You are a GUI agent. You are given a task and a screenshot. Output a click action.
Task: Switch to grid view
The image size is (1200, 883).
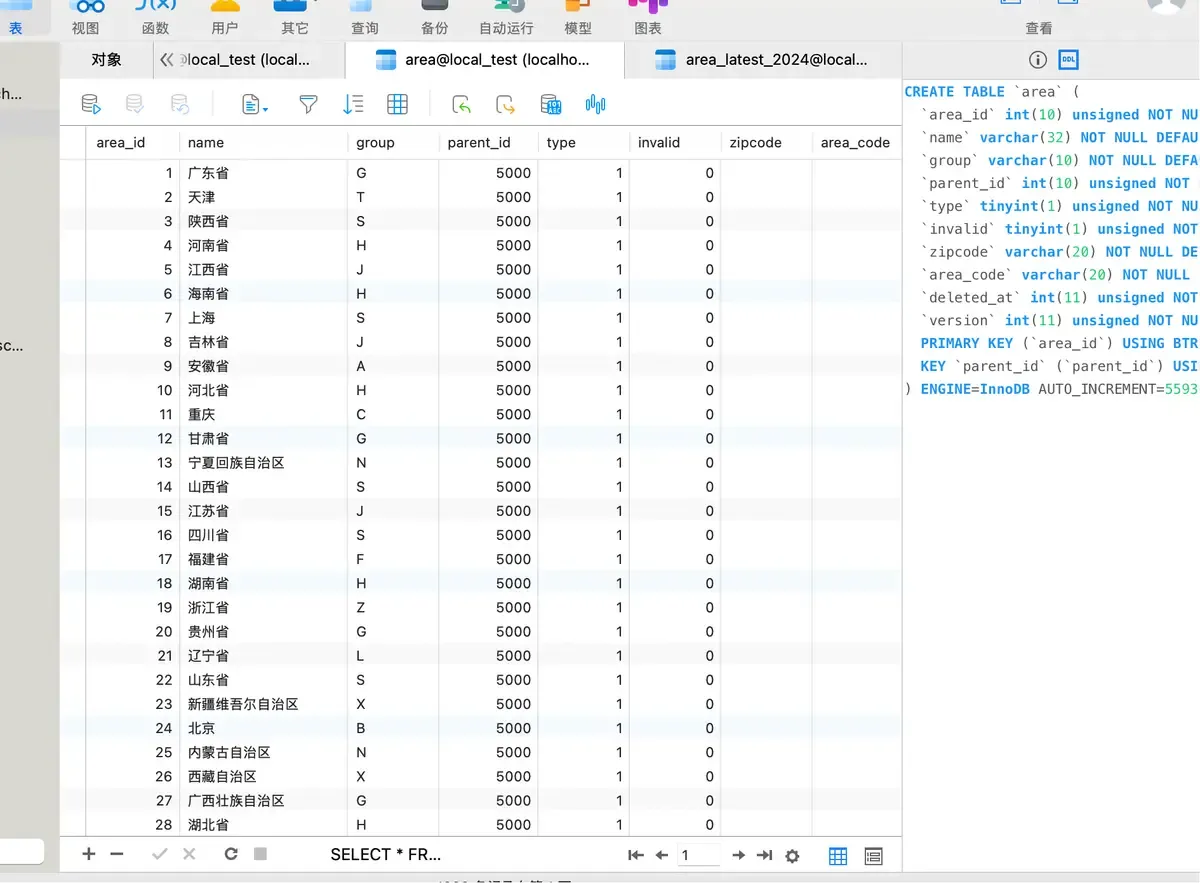[838, 856]
